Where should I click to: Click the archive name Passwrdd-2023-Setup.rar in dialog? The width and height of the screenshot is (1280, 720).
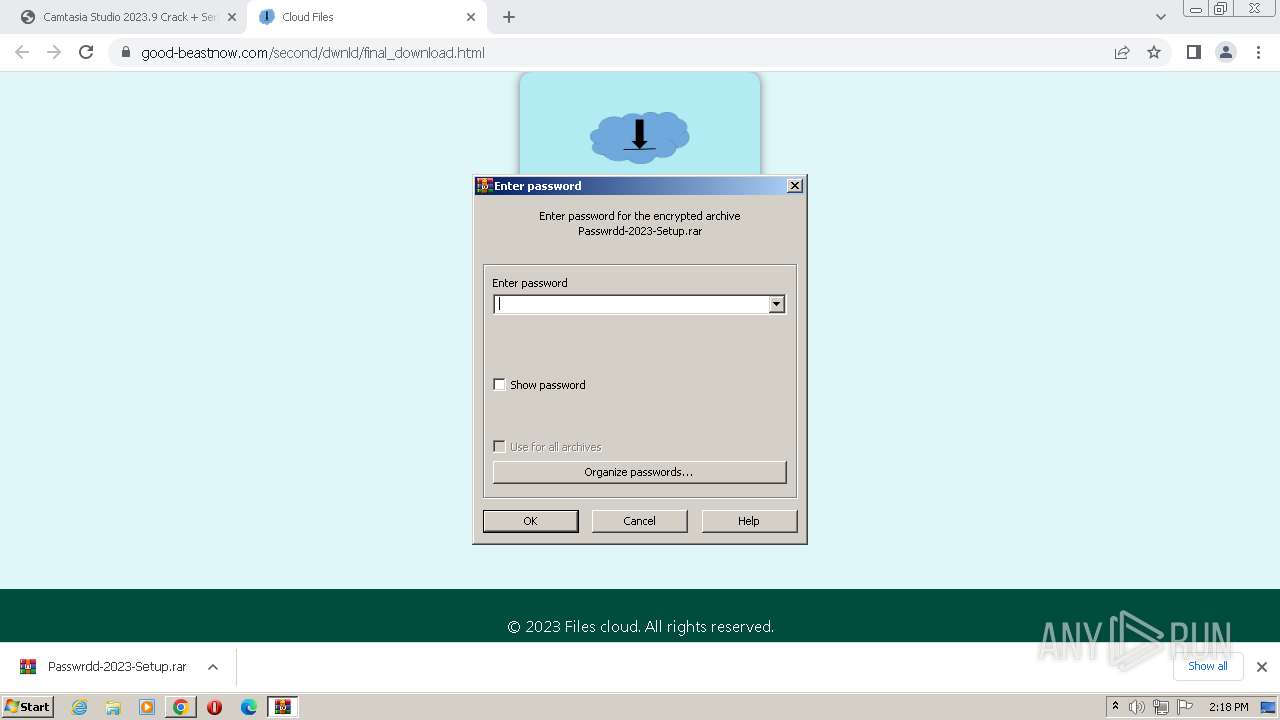point(640,231)
